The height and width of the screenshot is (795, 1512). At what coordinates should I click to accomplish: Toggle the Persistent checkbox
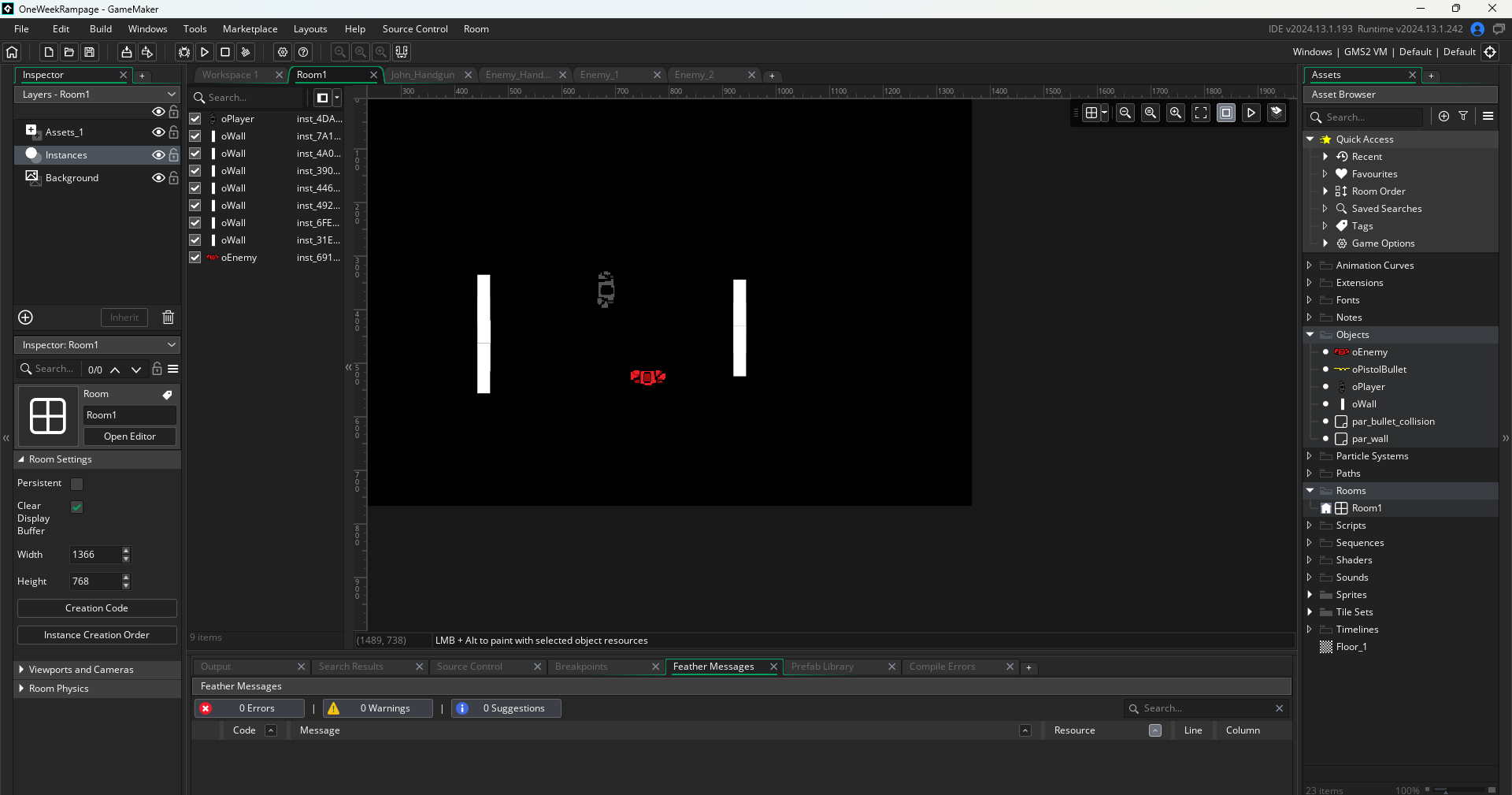77,484
